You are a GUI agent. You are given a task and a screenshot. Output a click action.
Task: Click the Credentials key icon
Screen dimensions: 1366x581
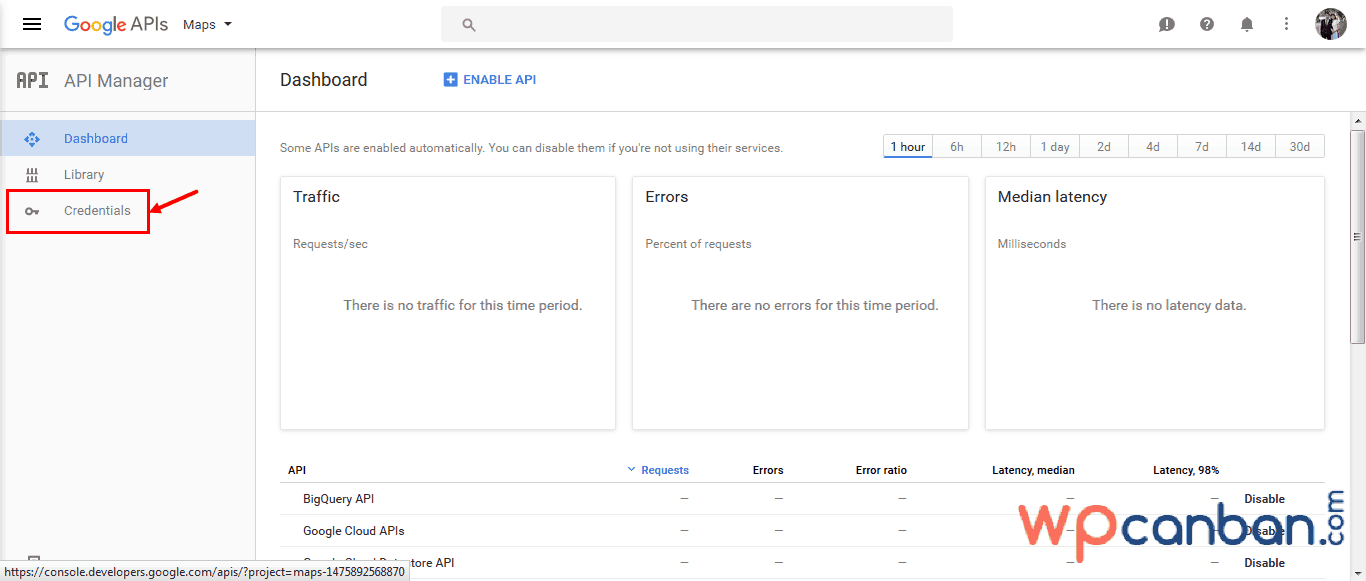coord(32,211)
